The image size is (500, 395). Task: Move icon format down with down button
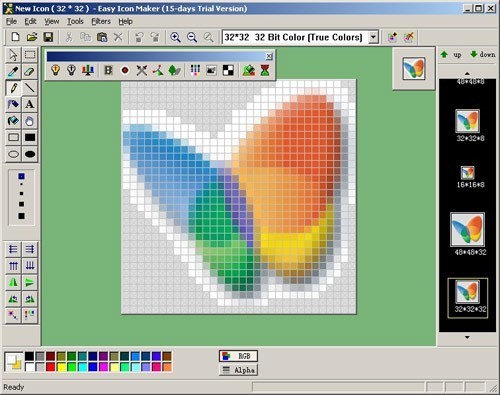(482, 54)
